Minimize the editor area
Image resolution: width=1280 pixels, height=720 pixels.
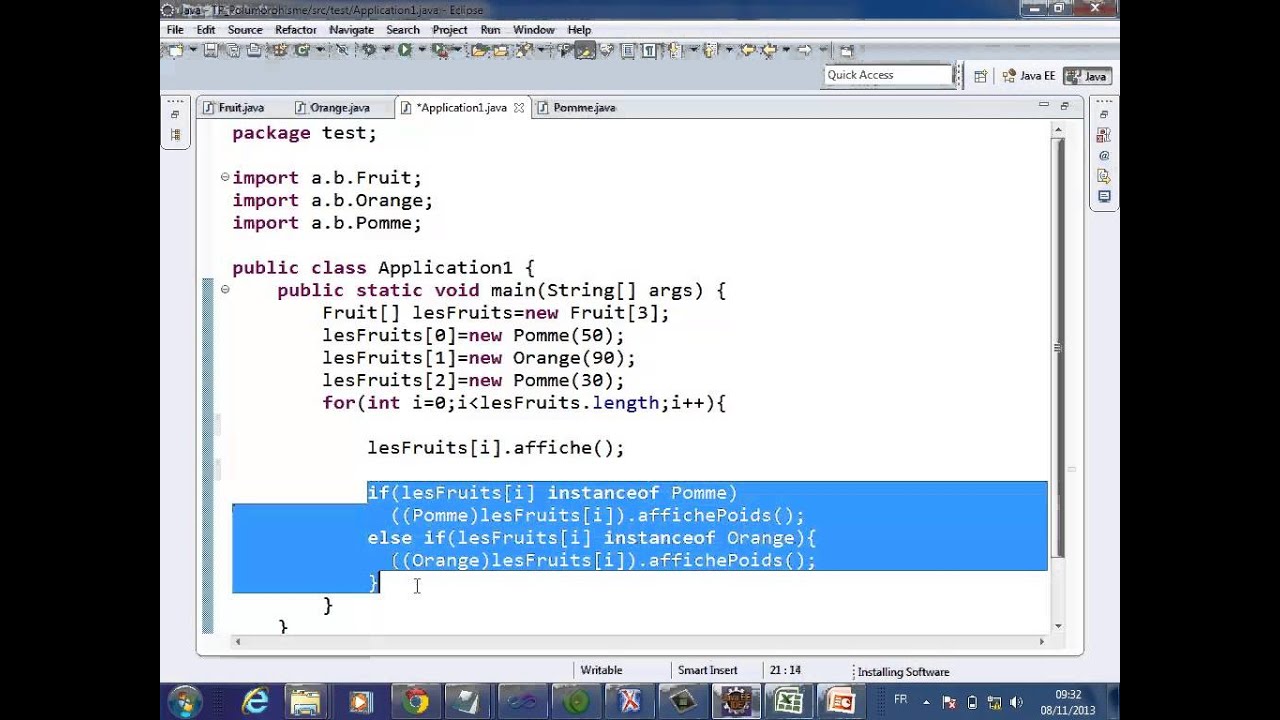[x=1044, y=105]
